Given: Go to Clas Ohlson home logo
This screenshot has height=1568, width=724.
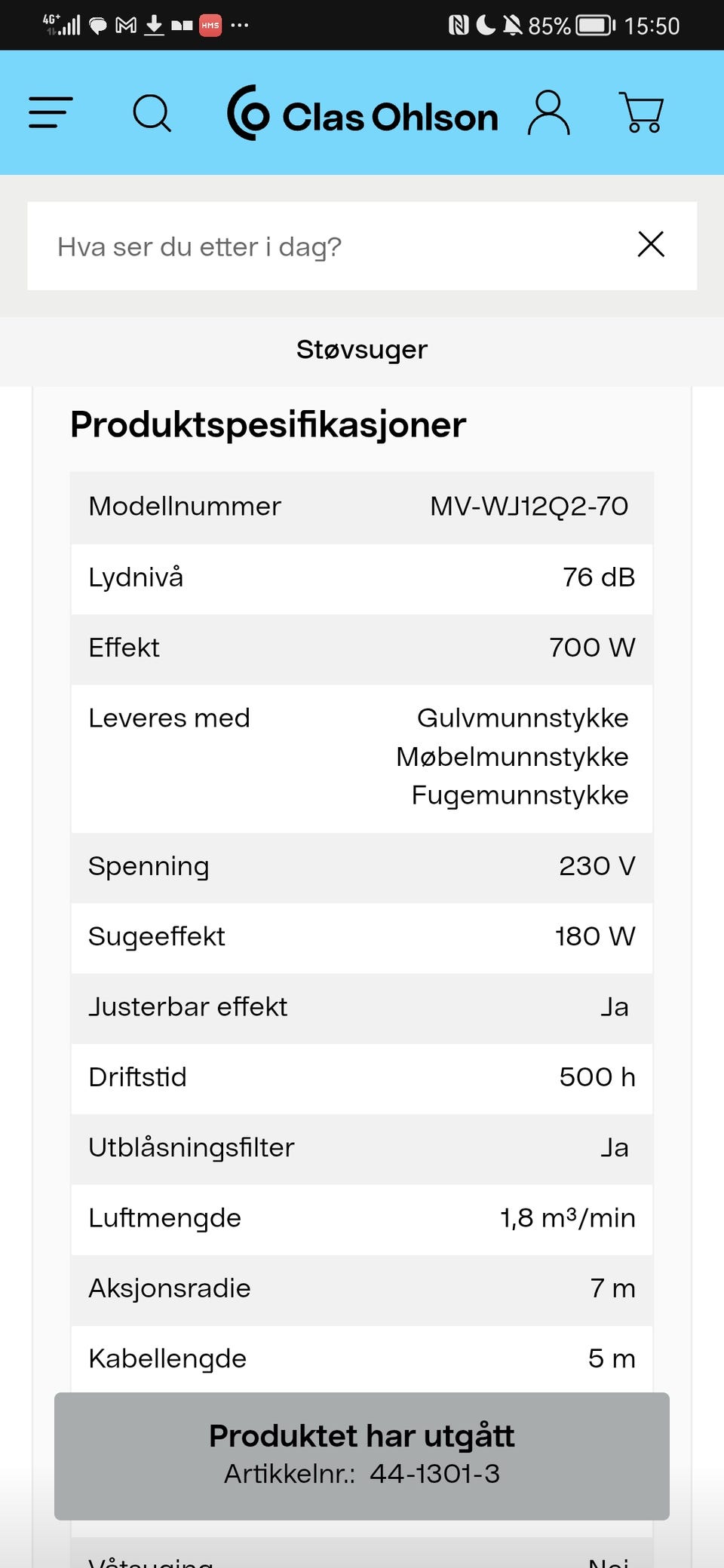Looking at the screenshot, I should [363, 113].
